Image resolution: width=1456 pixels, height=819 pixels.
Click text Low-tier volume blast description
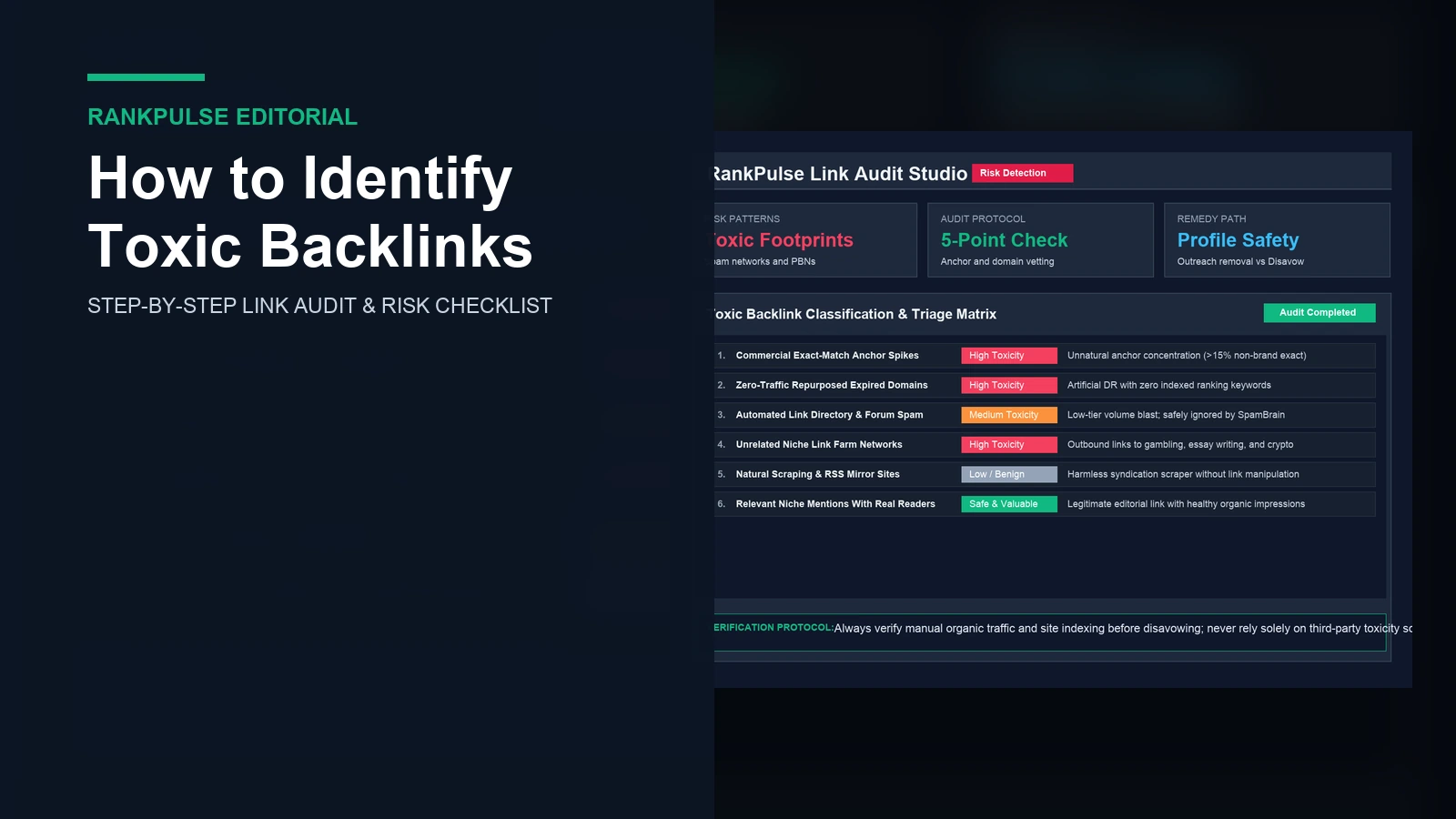coord(1176,415)
